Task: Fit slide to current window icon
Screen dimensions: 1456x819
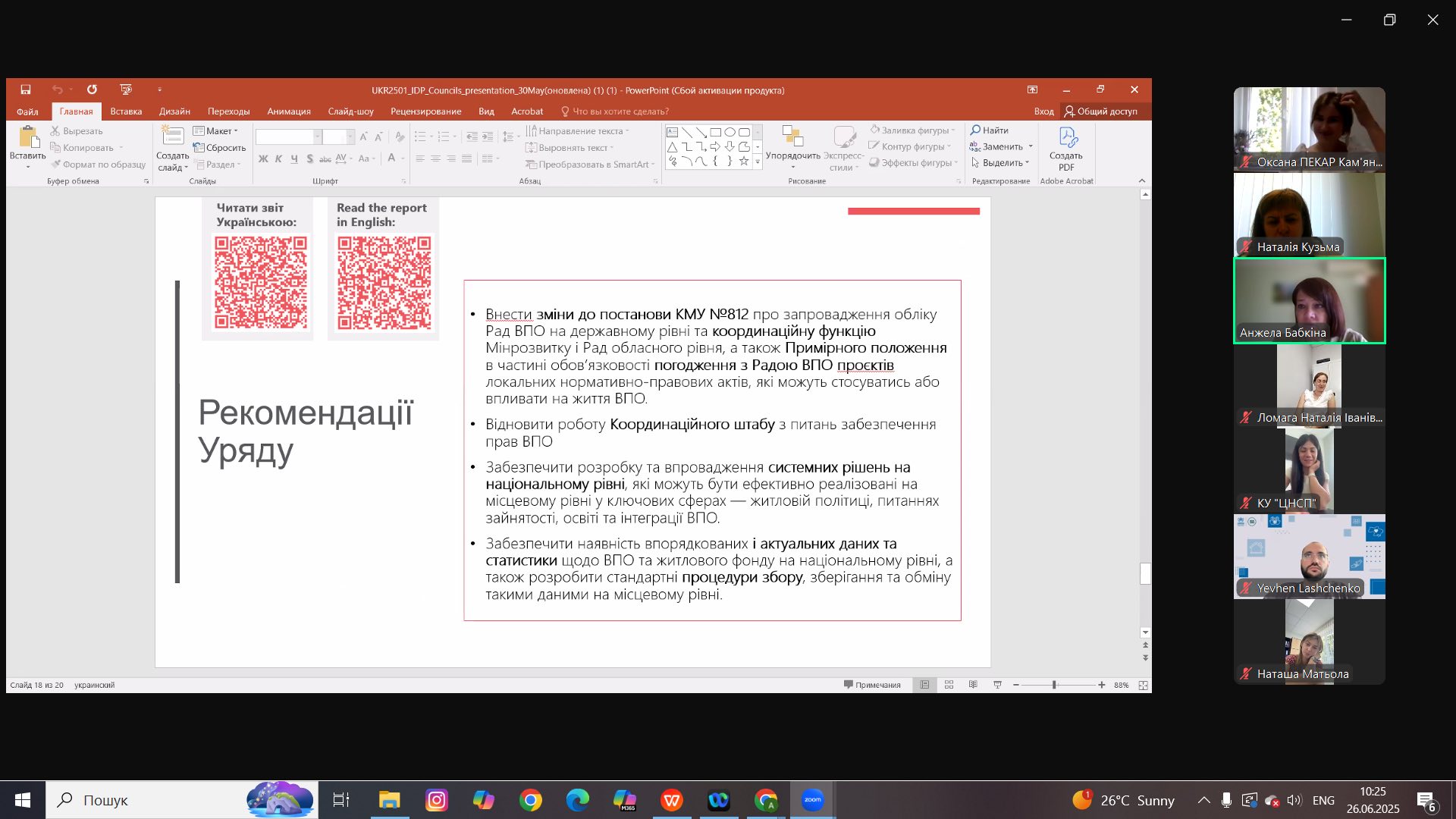Action: (x=1144, y=685)
